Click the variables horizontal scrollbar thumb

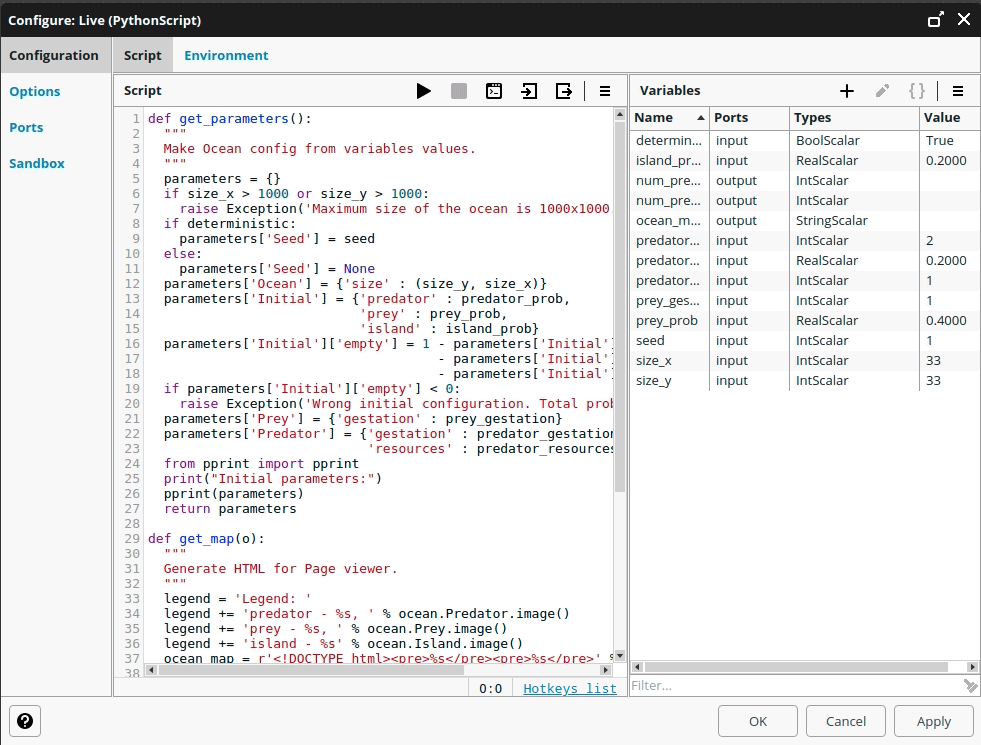pos(796,667)
